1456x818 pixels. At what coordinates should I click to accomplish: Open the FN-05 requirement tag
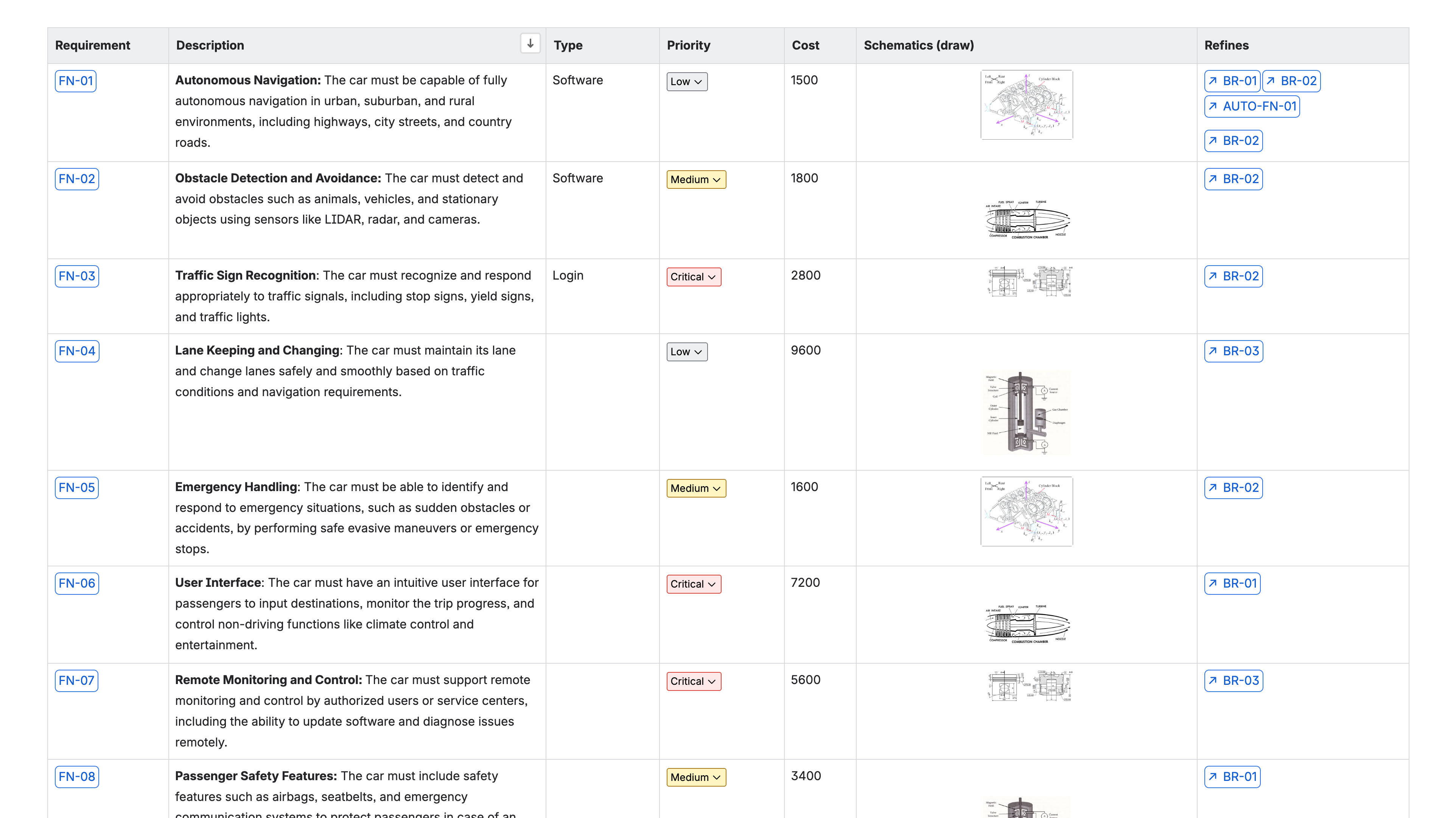(x=76, y=488)
